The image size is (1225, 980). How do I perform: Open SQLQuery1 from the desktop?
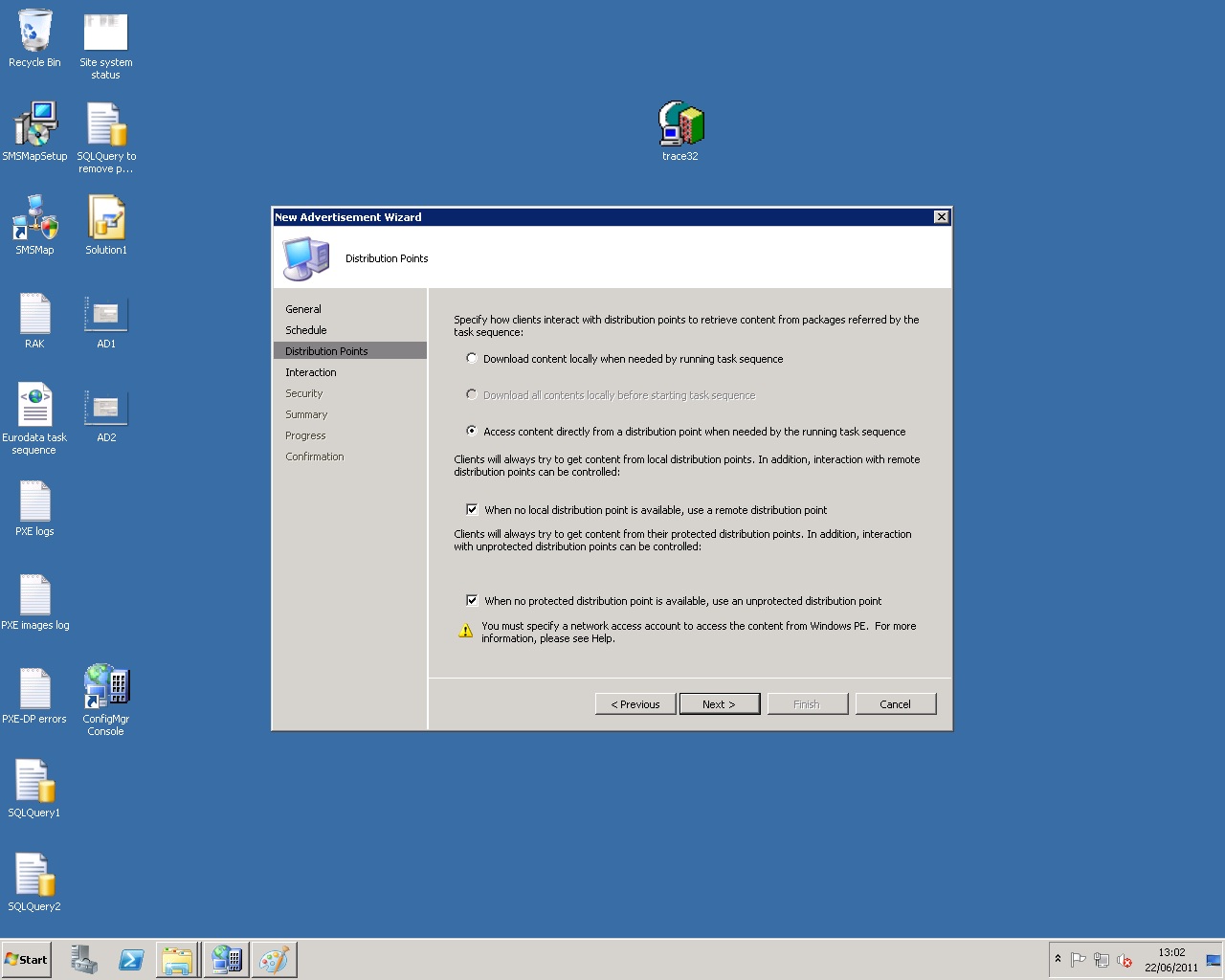[x=34, y=780]
